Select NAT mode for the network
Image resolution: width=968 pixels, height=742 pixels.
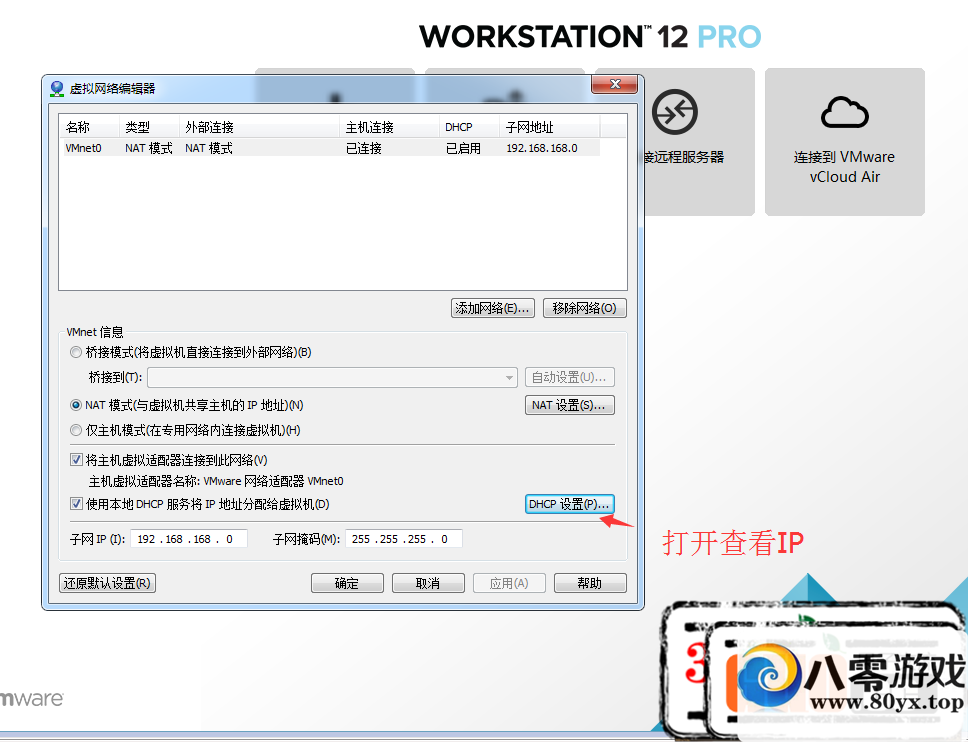pyautogui.click(x=76, y=404)
